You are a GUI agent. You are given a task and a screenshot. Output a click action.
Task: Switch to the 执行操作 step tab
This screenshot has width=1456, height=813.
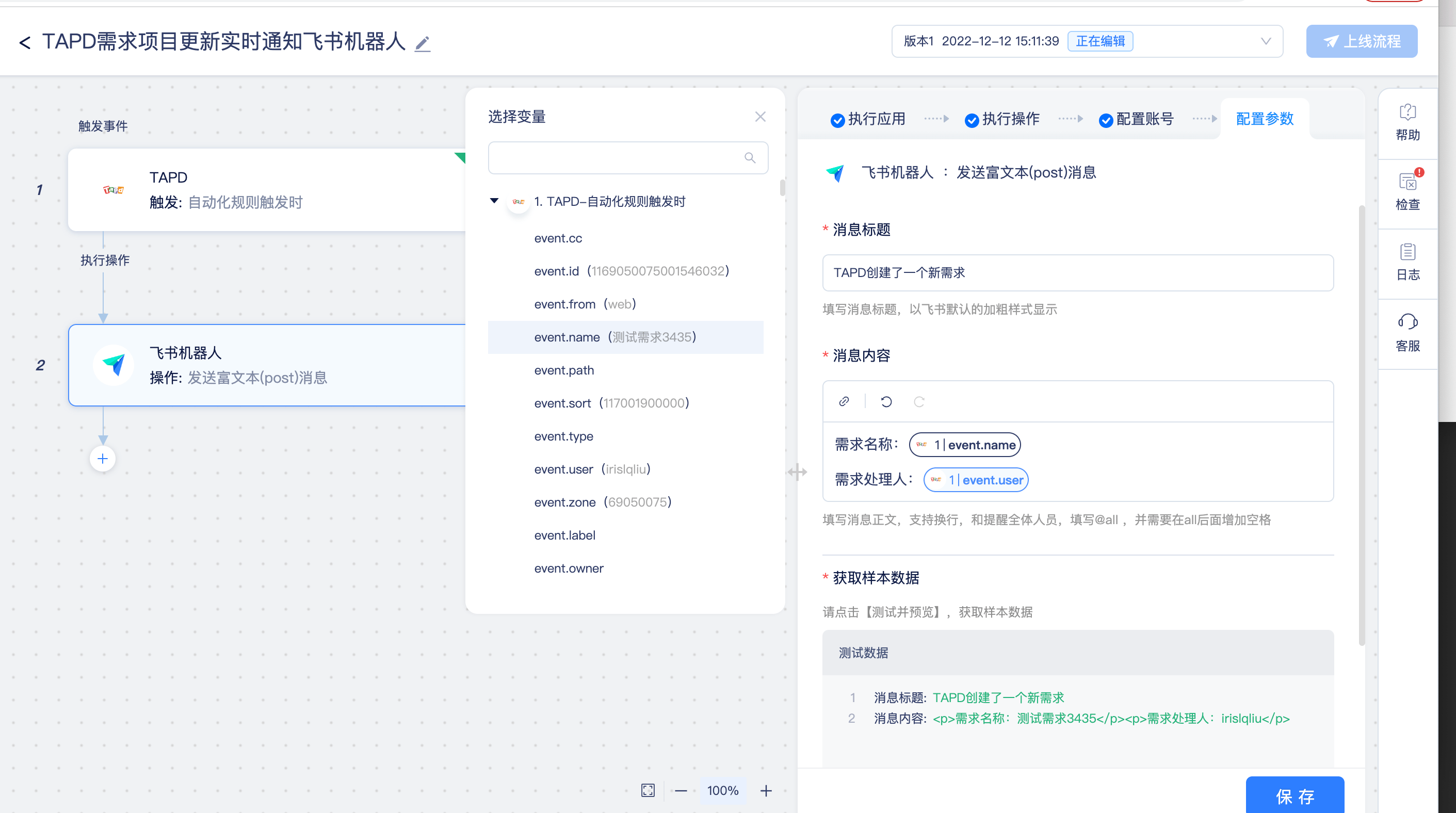(1002, 119)
